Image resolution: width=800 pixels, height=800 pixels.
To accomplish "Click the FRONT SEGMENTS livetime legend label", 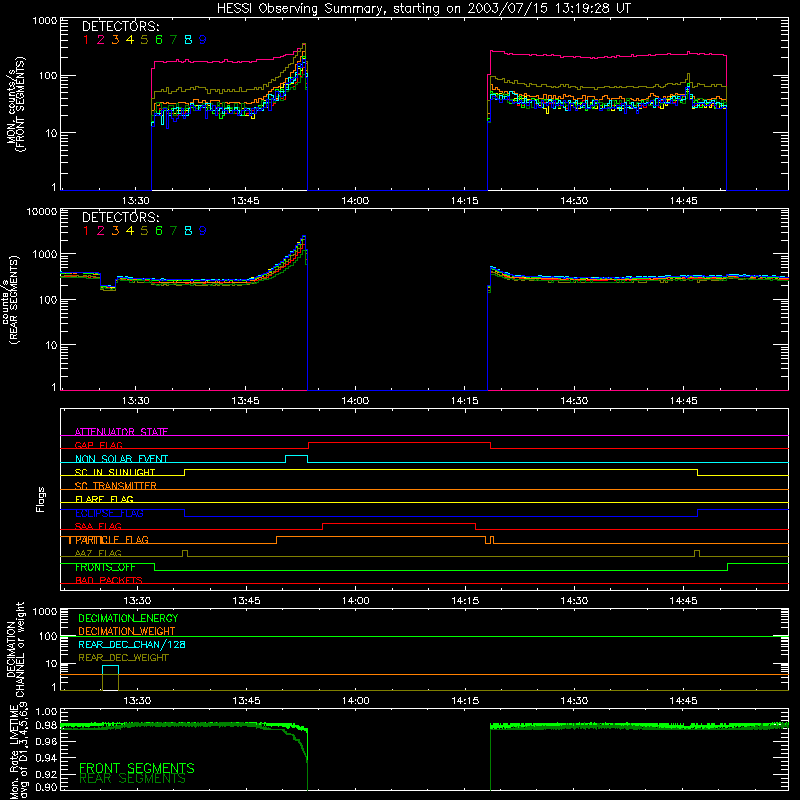I will tap(137, 768).
